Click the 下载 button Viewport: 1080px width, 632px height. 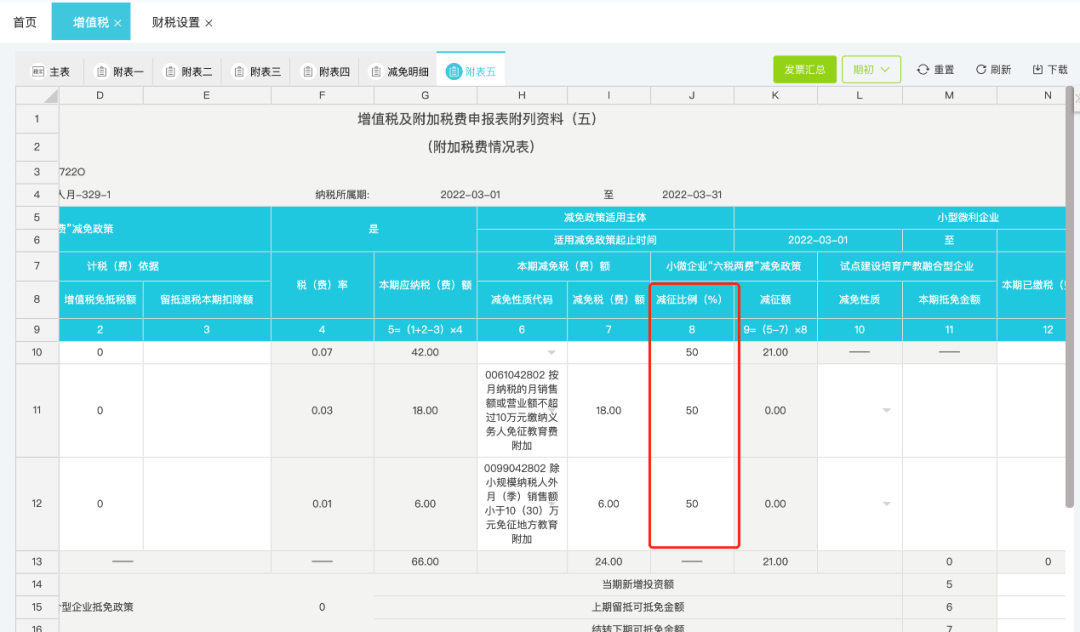(x=1050, y=70)
